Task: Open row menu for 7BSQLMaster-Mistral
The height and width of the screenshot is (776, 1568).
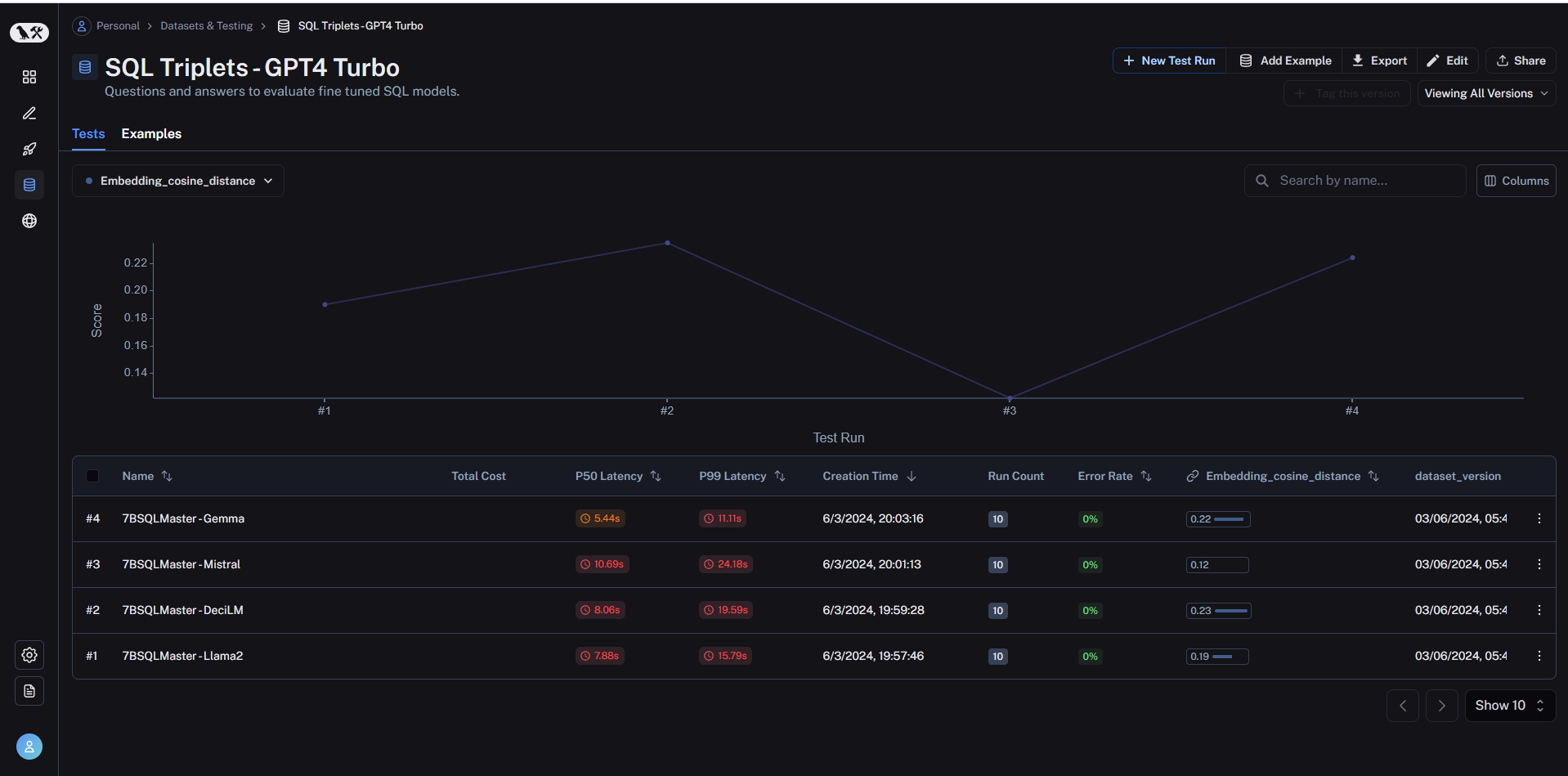Action: [1539, 564]
